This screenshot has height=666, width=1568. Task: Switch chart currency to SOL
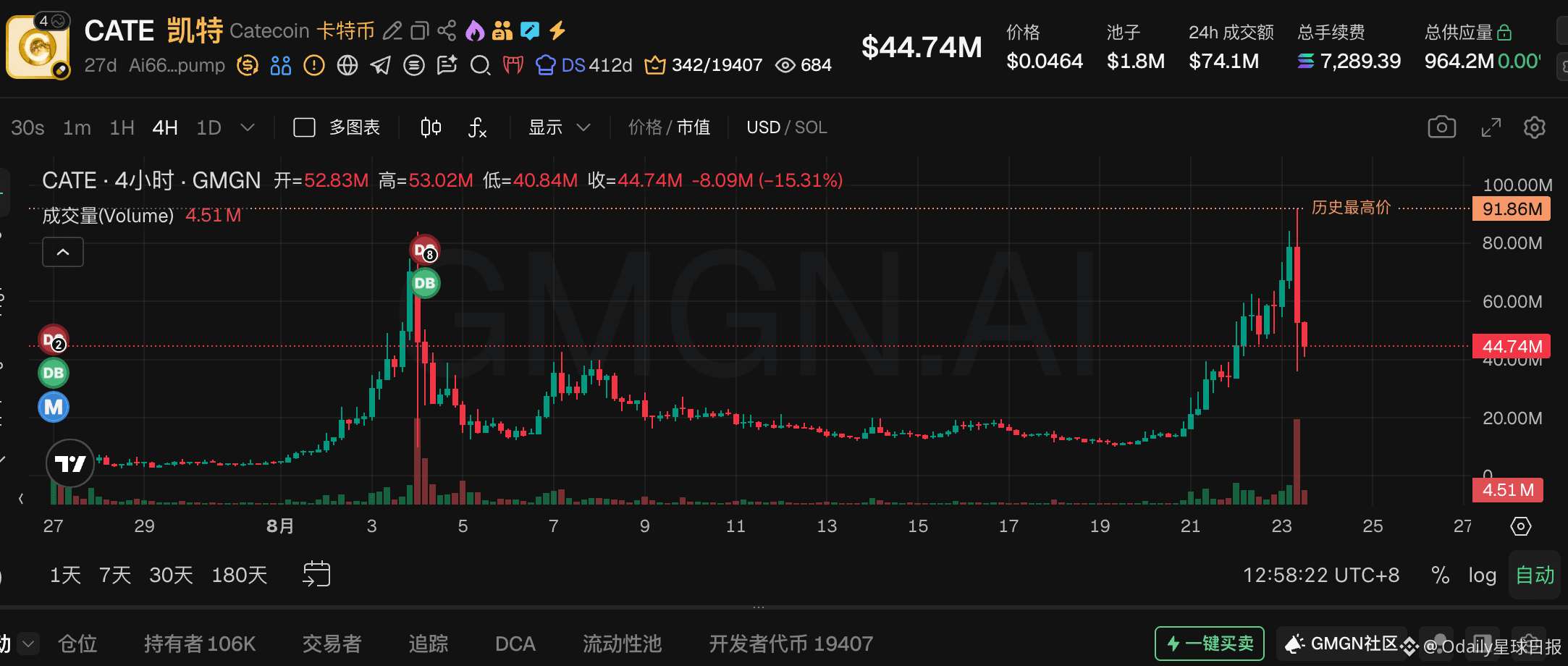click(x=811, y=127)
